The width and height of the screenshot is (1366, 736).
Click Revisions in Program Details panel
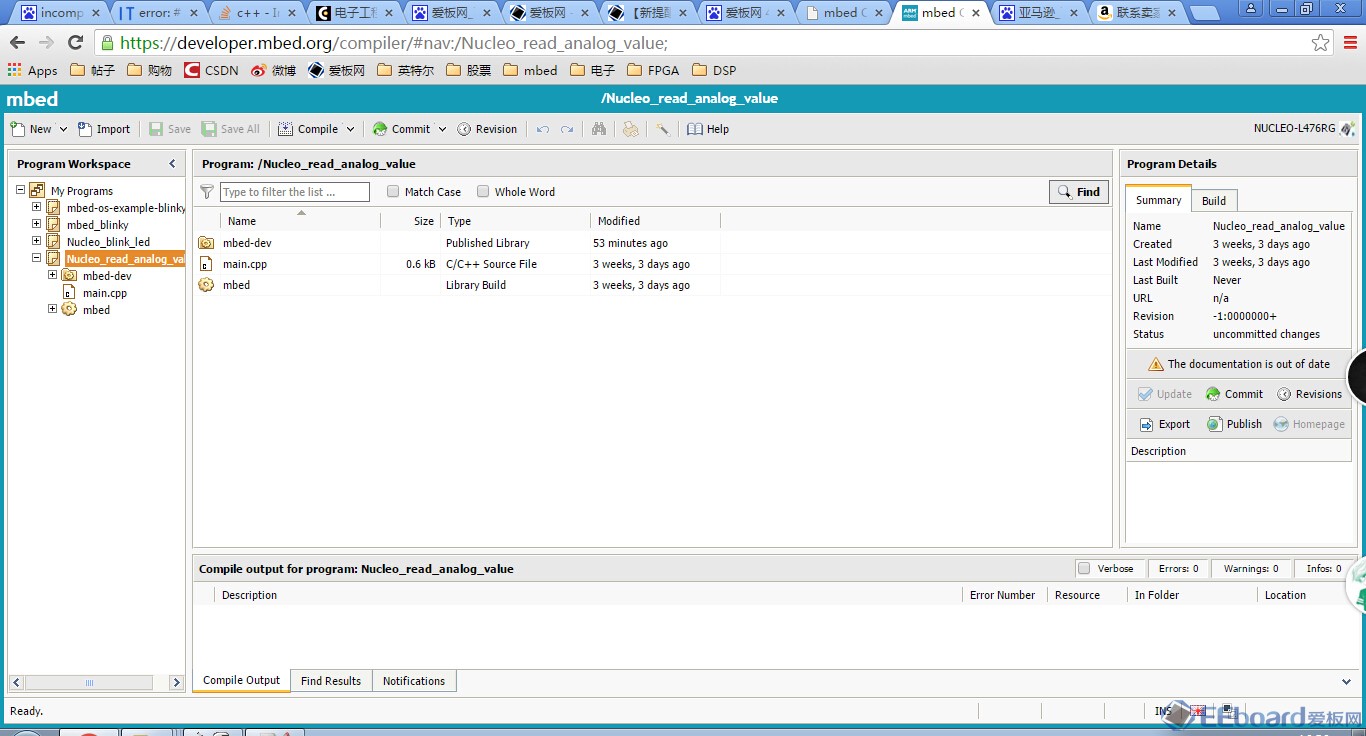pyautogui.click(x=1309, y=394)
